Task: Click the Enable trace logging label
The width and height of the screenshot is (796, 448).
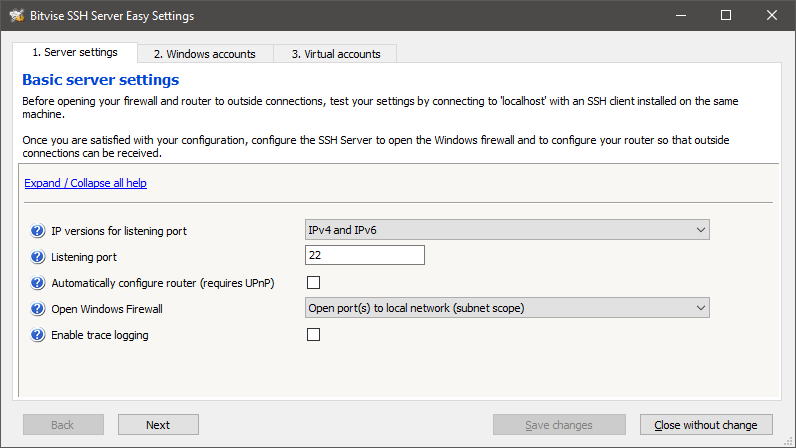Action: coord(100,335)
